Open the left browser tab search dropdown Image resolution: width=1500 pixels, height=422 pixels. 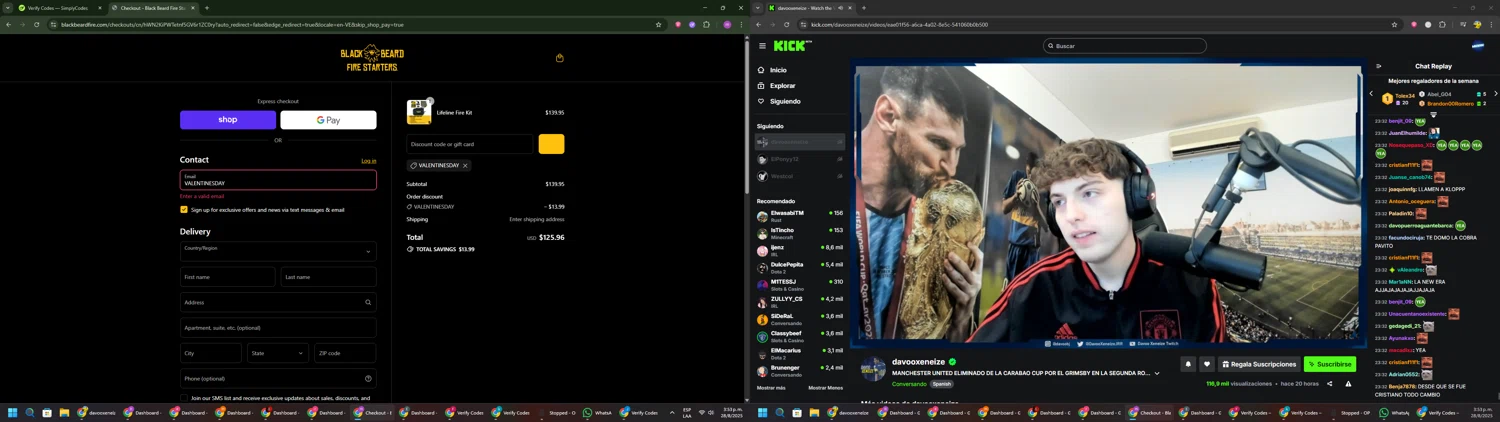click(x=8, y=8)
